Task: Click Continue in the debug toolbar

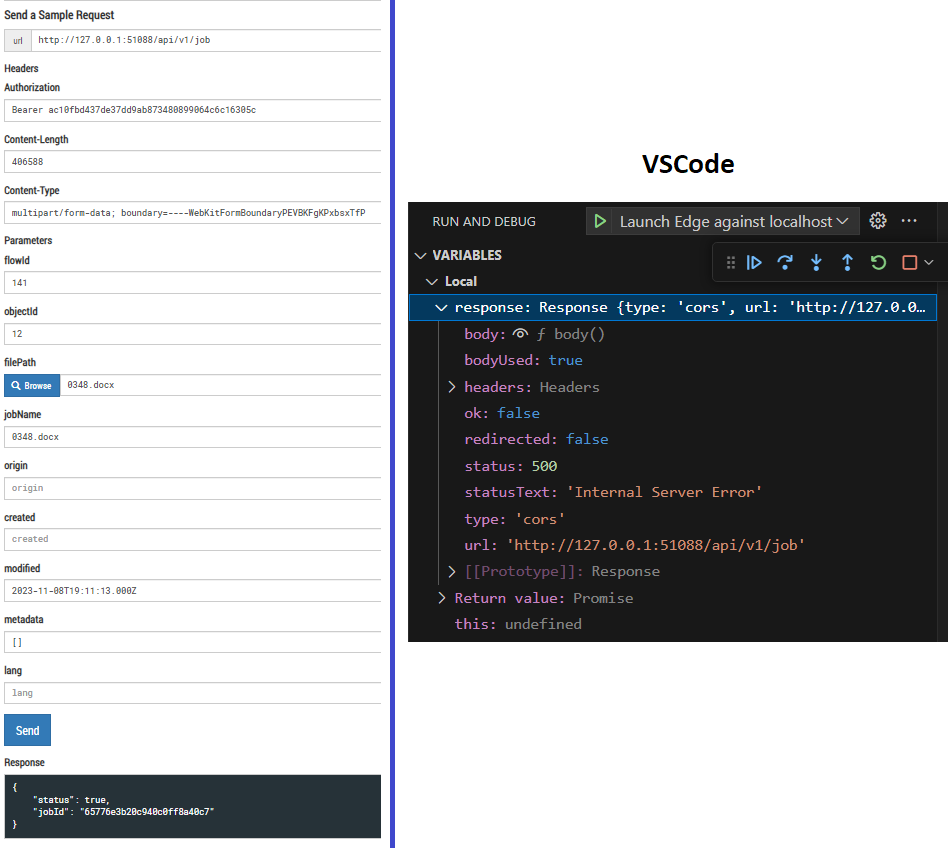Action: click(x=755, y=262)
